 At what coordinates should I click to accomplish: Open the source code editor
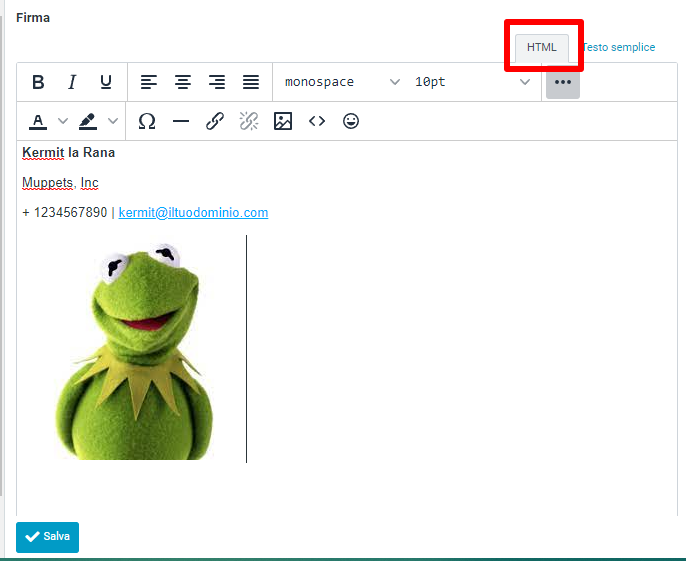pos(317,121)
